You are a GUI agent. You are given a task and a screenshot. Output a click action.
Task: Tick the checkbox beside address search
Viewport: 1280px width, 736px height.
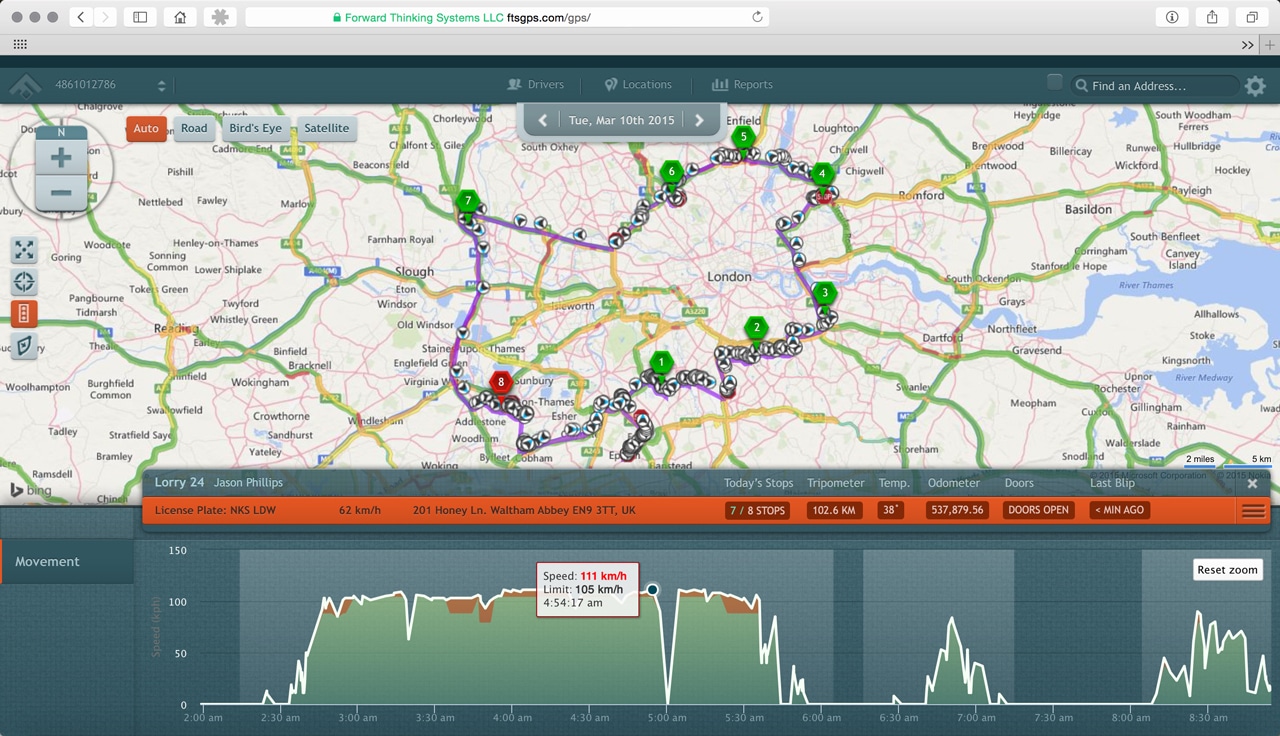(x=1054, y=83)
